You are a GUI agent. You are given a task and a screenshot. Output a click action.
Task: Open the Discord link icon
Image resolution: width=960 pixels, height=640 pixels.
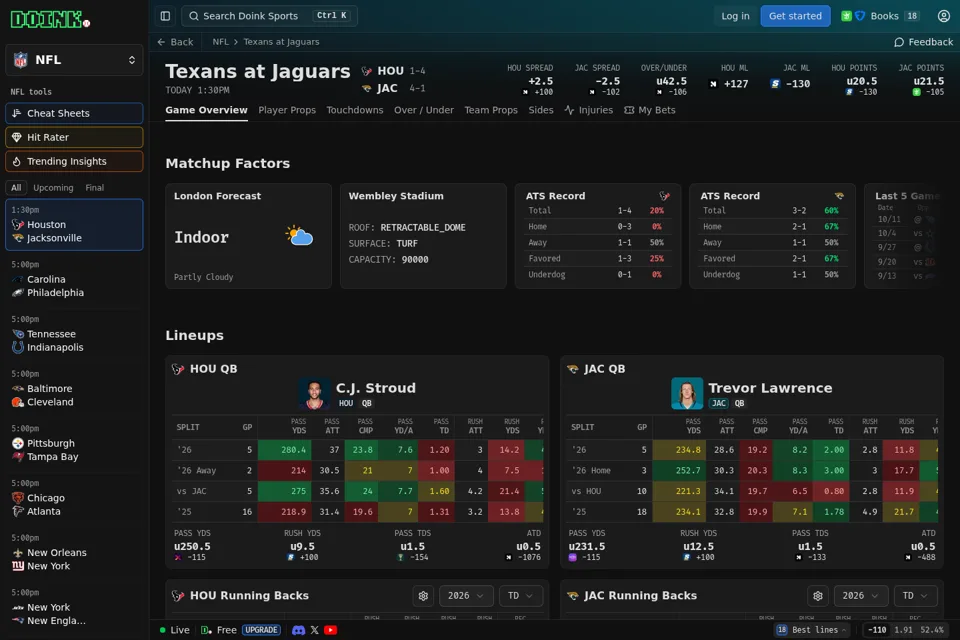click(298, 630)
